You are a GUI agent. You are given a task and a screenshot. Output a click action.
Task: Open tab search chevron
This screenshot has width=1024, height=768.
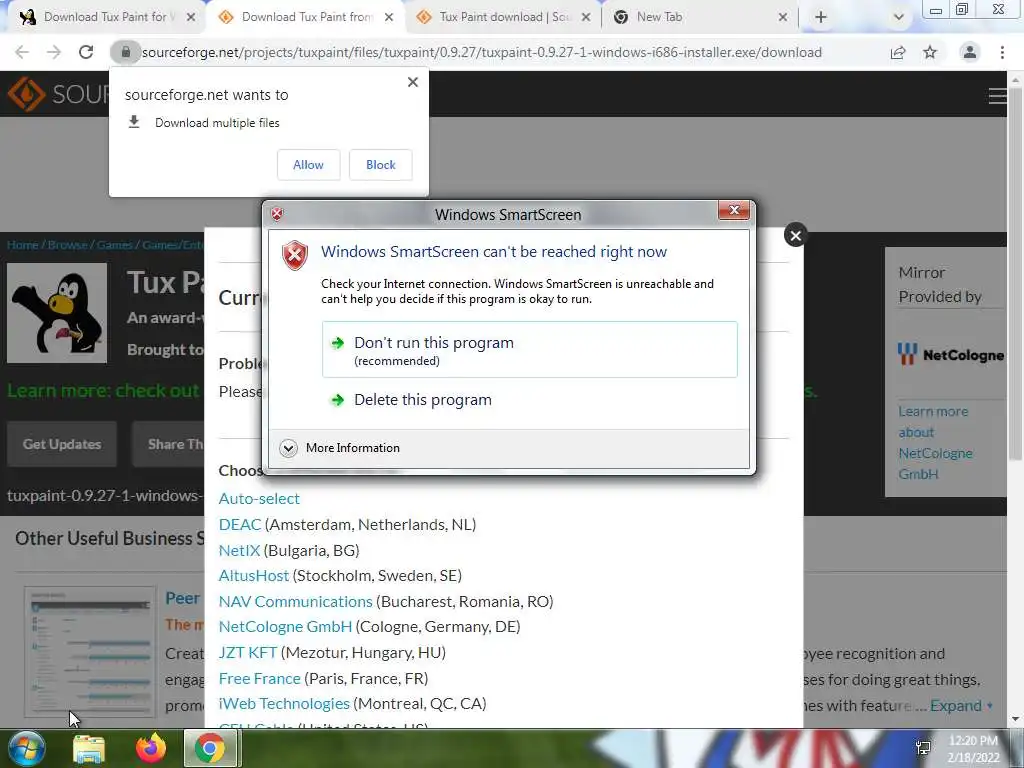tap(899, 17)
